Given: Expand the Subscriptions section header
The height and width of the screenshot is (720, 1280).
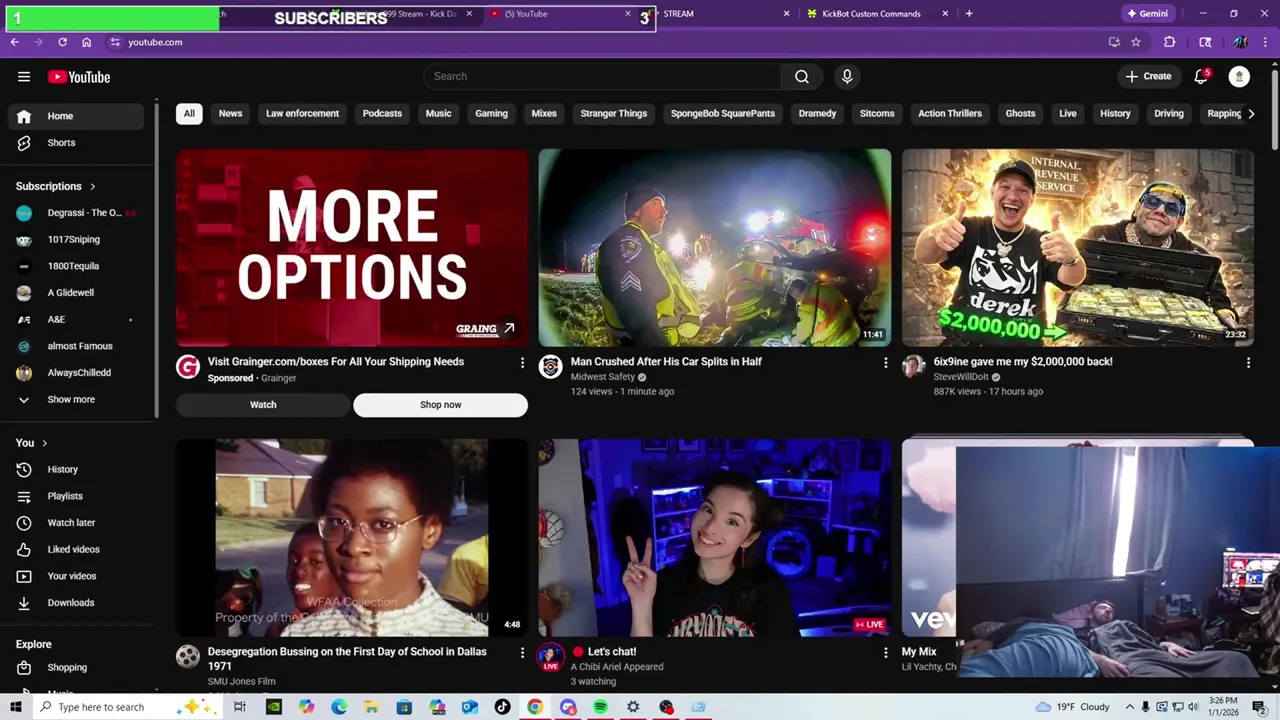Looking at the screenshot, I should (56, 186).
